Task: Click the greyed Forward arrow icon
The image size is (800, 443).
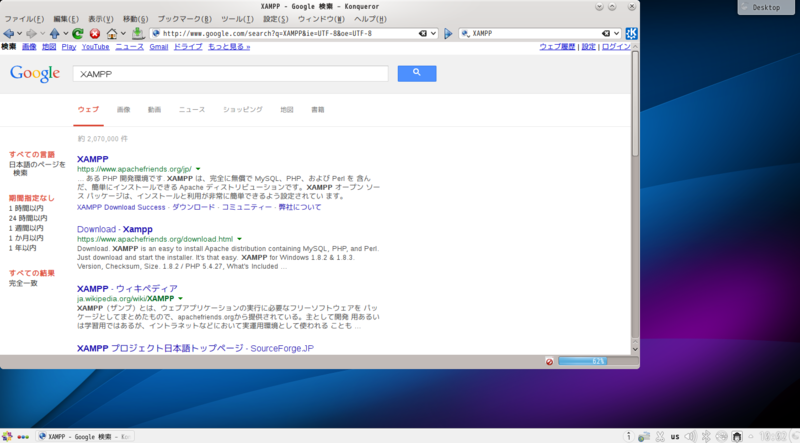Action: coord(31,34)
